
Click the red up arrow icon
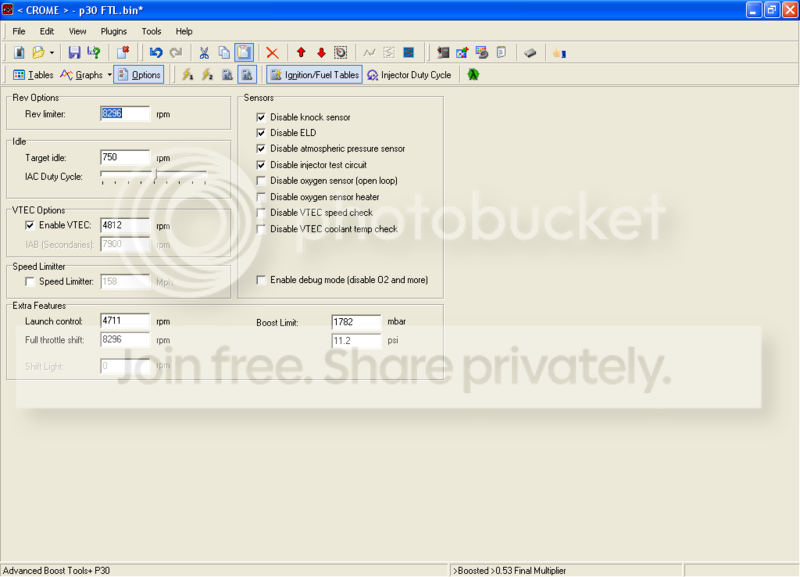click(301, 52)
